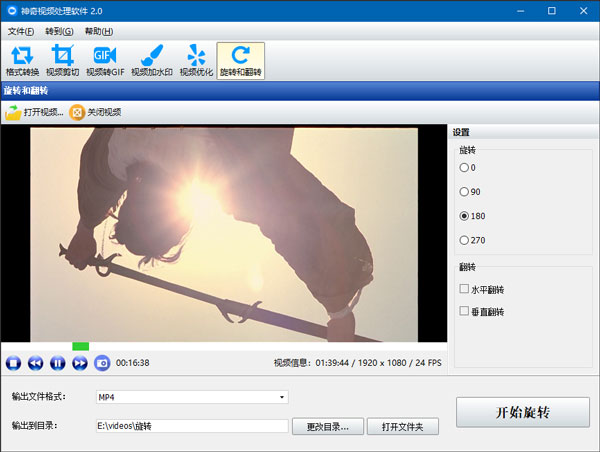
Task: Select the 旋转和翻转 rotate and flip tool
Action: click(240, 61)
